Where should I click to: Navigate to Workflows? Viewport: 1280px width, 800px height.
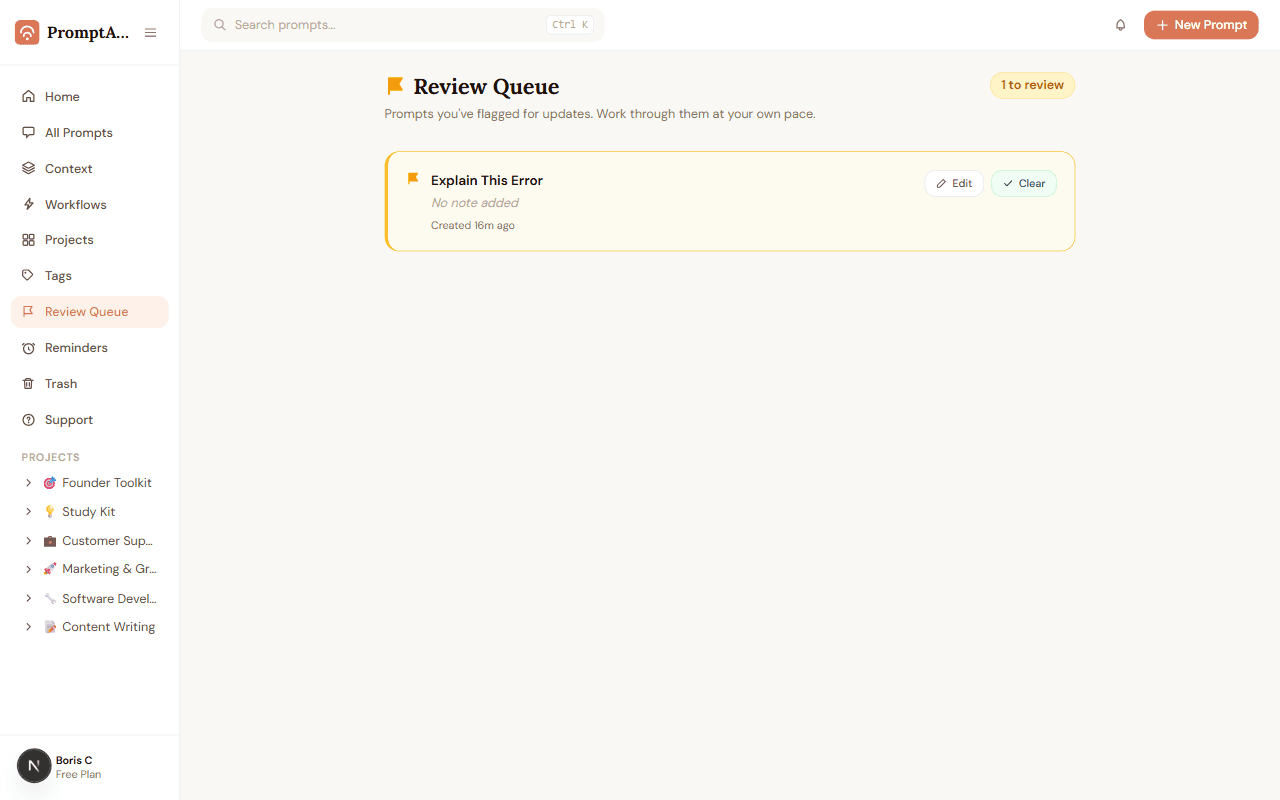pos(90,205)
